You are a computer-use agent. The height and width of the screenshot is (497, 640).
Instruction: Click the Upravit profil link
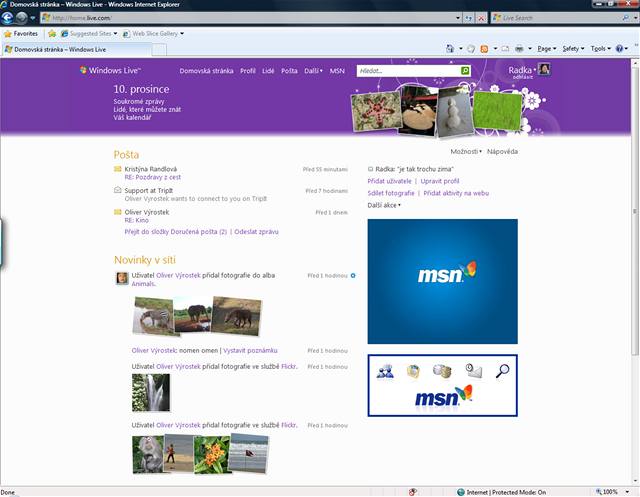point(440,181)
